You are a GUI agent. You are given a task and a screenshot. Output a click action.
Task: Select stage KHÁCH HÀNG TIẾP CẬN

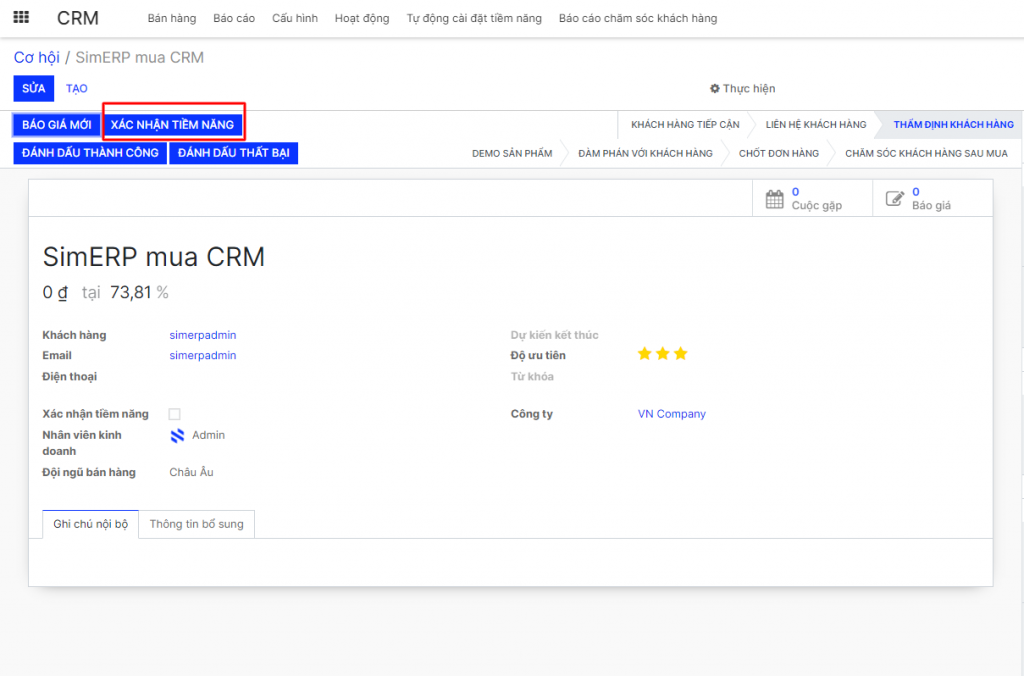[x=685, y=125]
